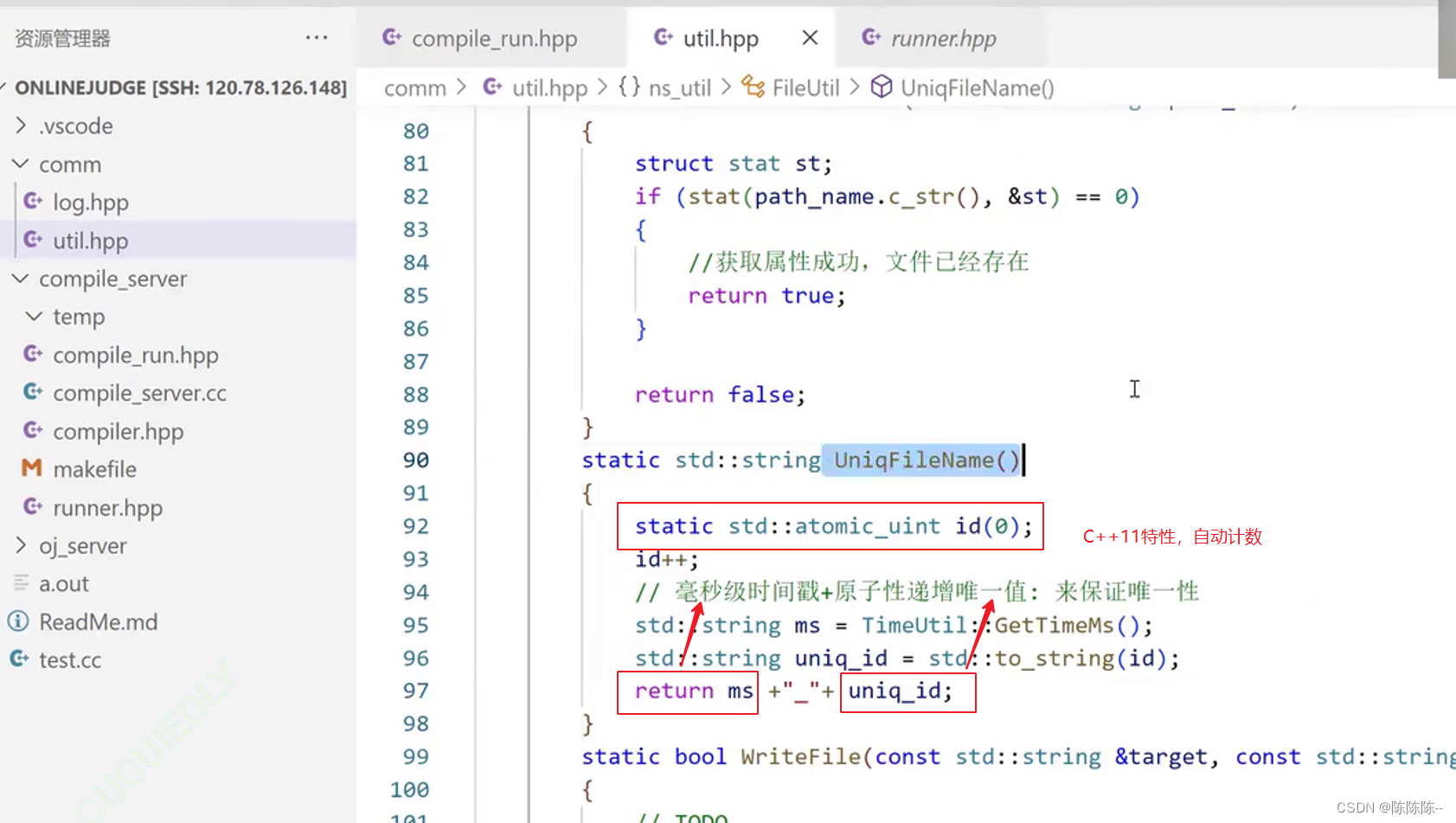Click the FileUtil class symbol icon
This screenshot has height=823, width=1456.
click(x=753, y=87)
